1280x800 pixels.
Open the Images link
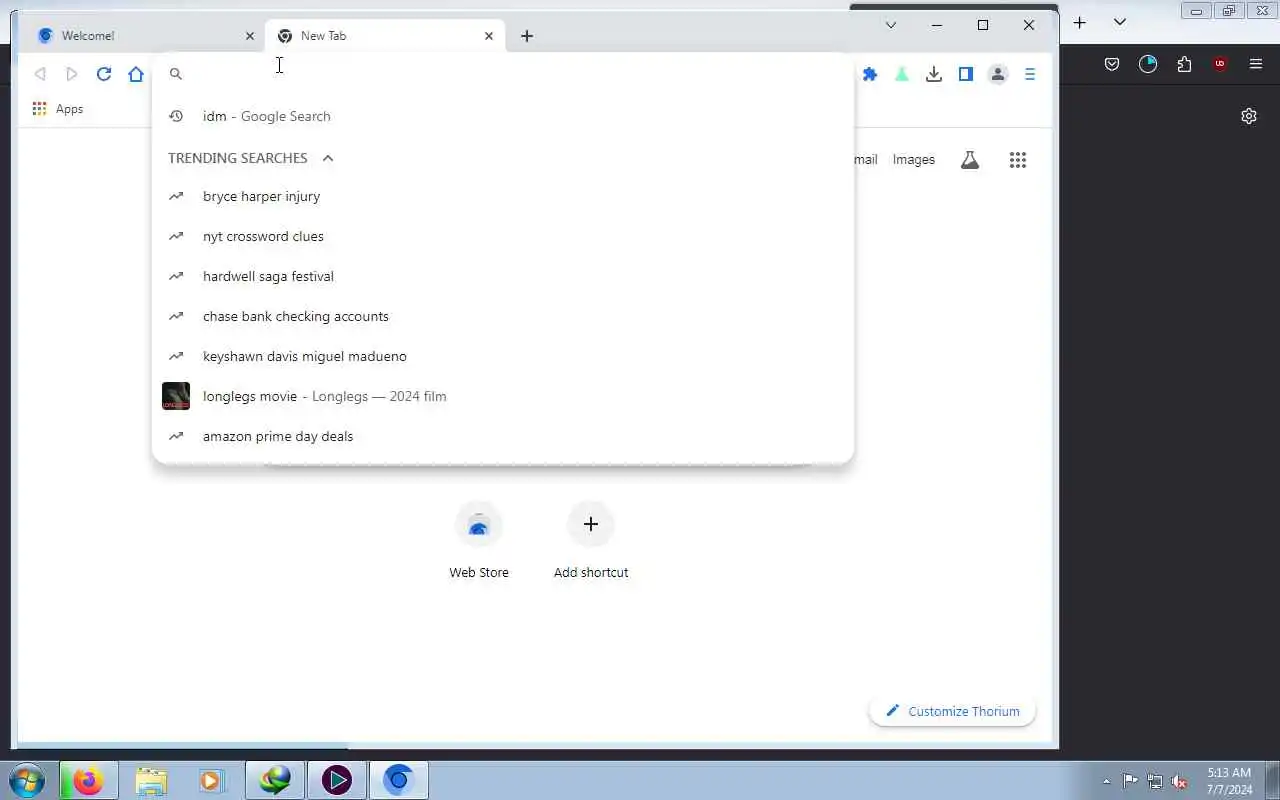[913, 160]
